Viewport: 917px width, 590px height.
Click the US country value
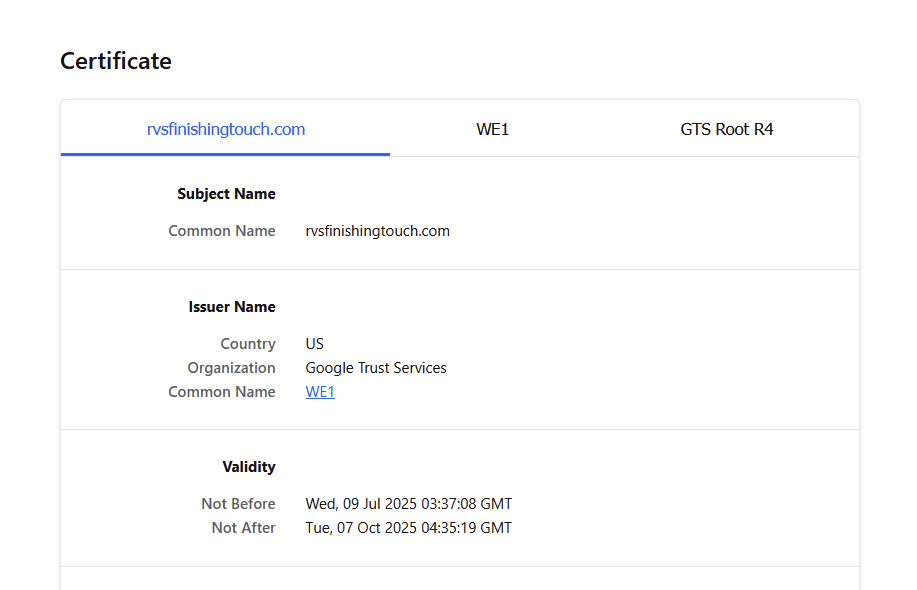tap(315, 344)
